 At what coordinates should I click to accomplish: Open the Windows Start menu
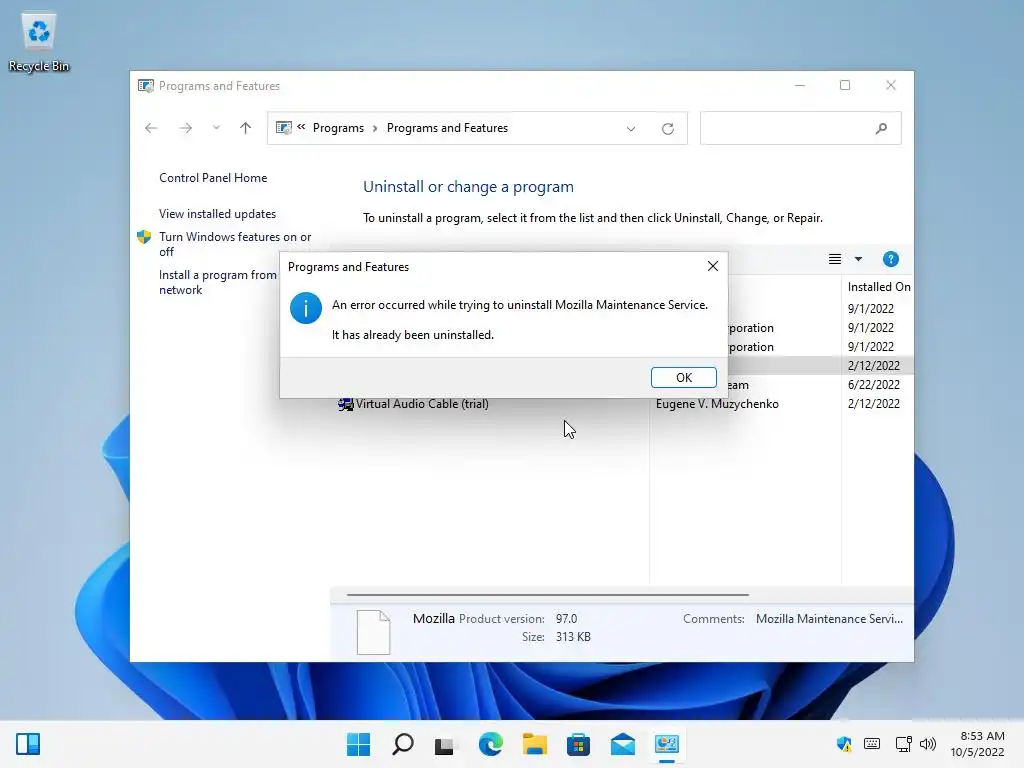click(358, 744)
